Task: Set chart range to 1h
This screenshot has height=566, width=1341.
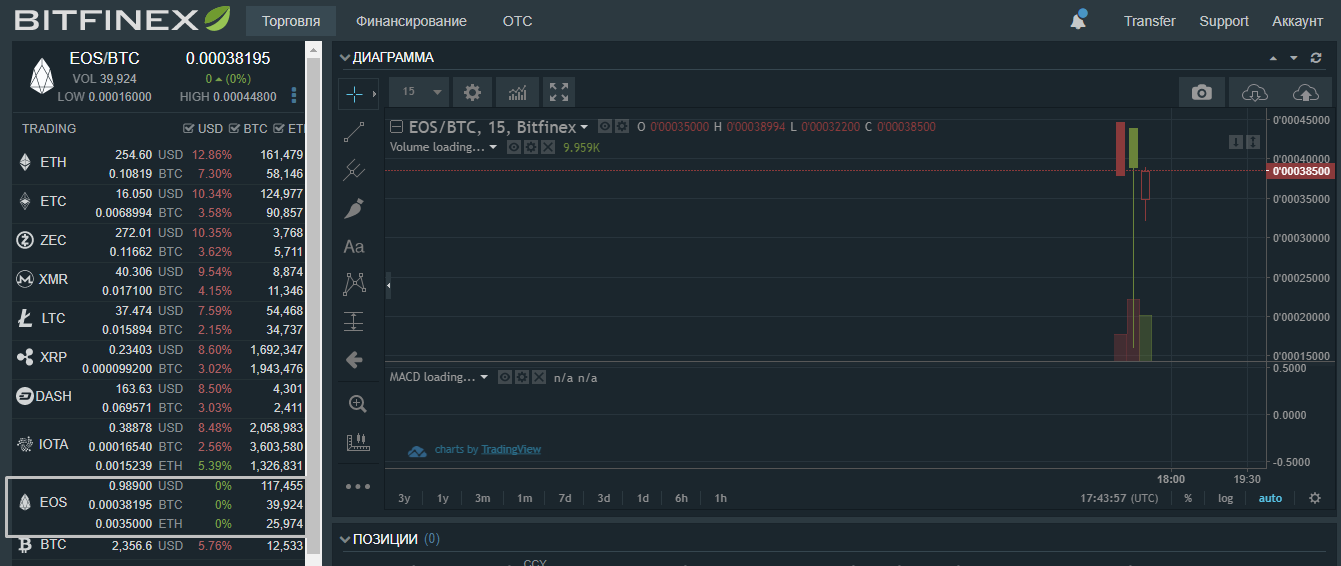Action: [x=721, y=498]
